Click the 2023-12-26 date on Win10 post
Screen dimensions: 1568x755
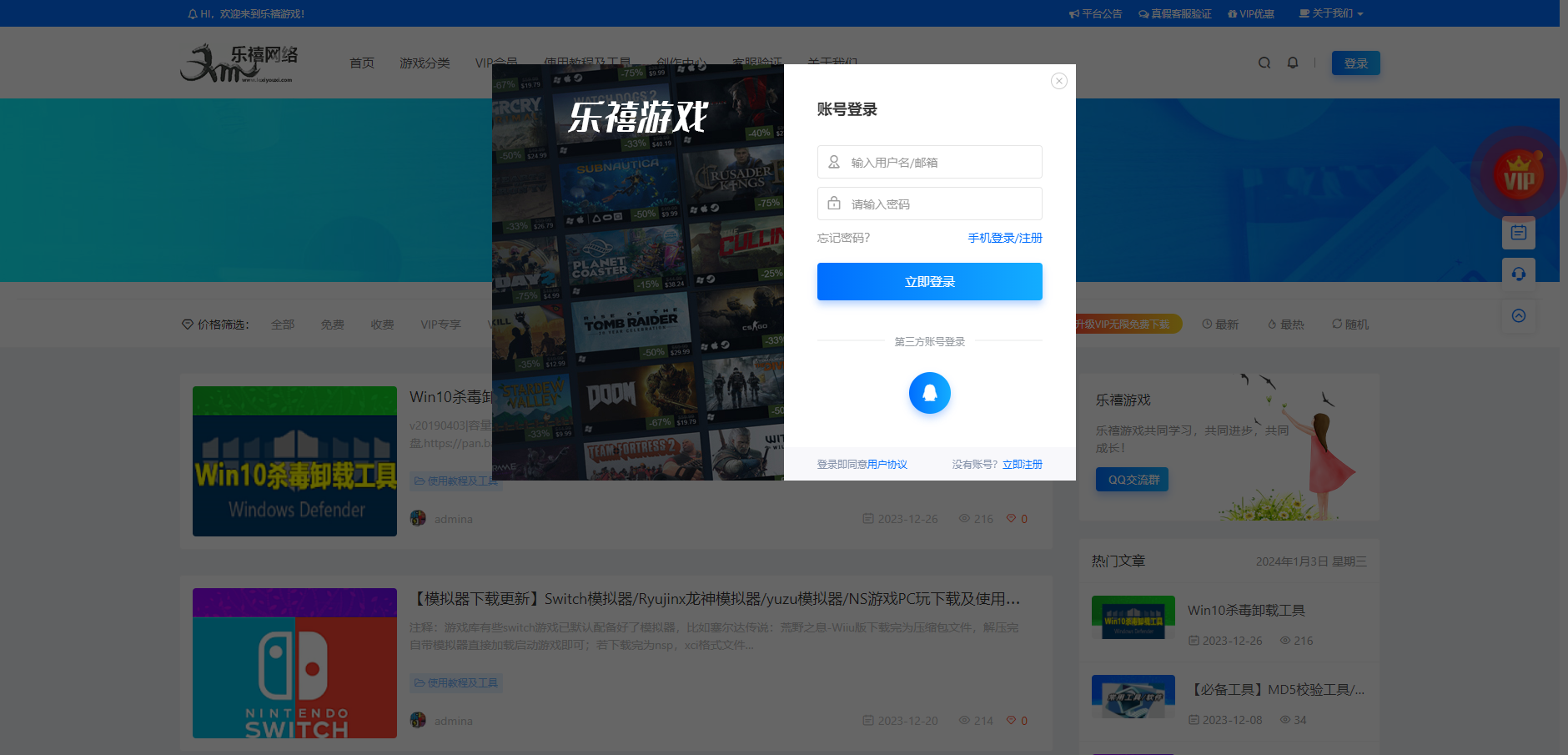(900, 519)
